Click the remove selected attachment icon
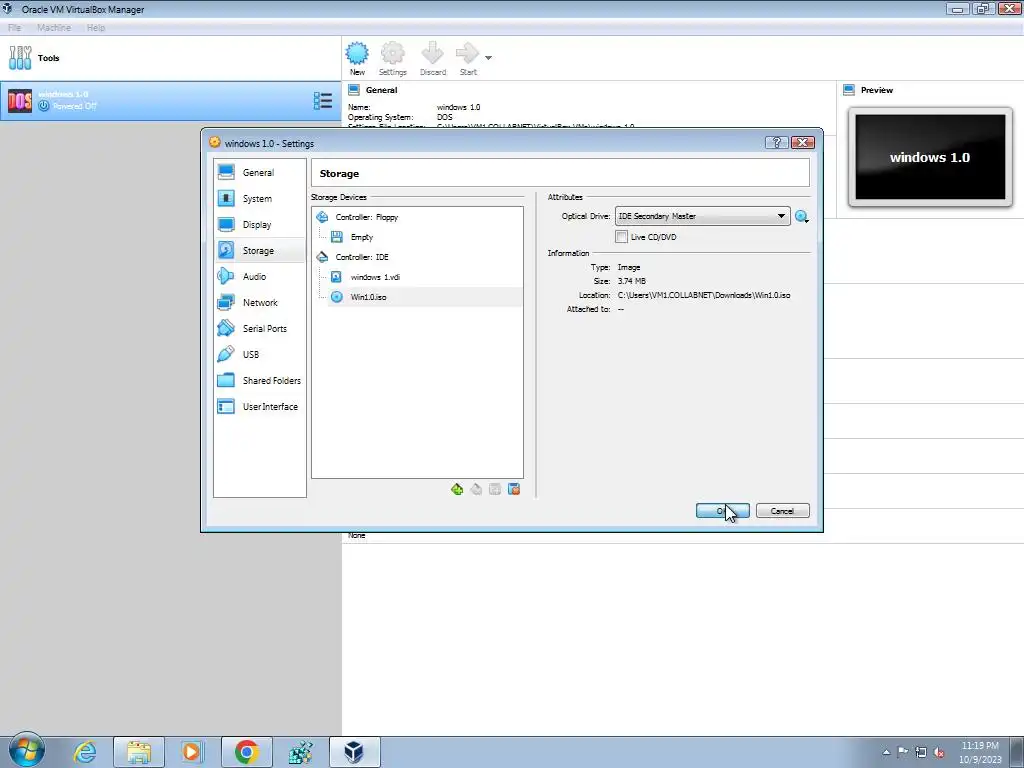 tap(514, 489)
